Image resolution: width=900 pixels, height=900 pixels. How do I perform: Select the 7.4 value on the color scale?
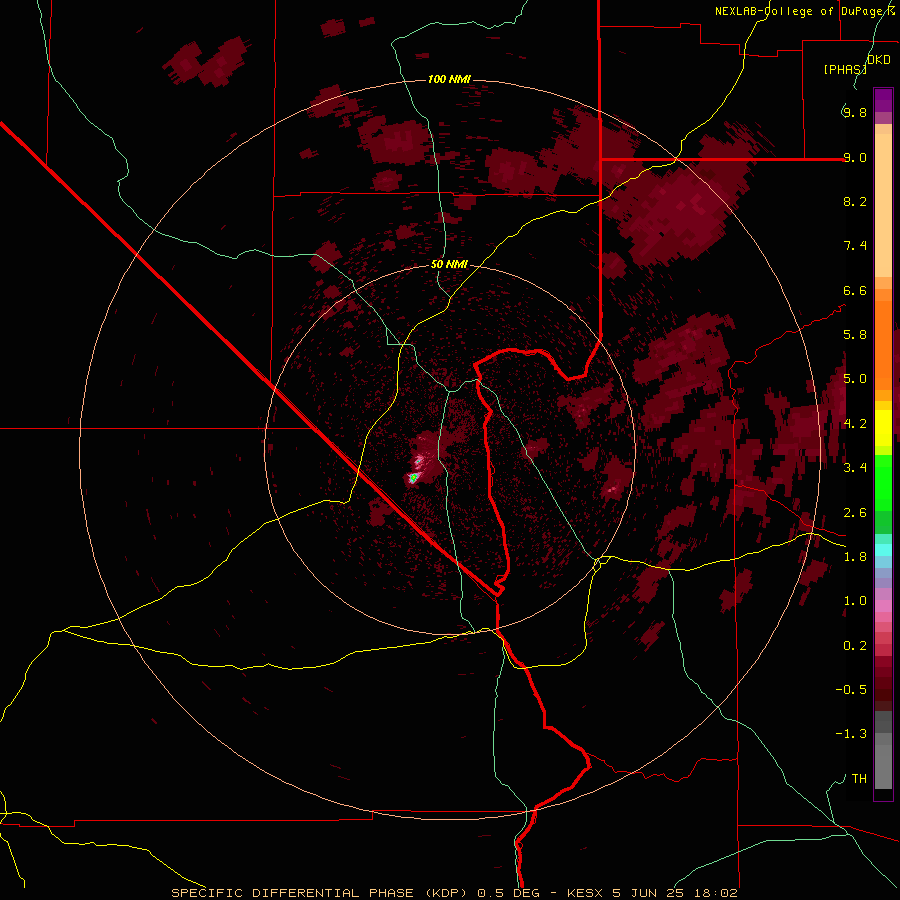[x=854, y=246]
